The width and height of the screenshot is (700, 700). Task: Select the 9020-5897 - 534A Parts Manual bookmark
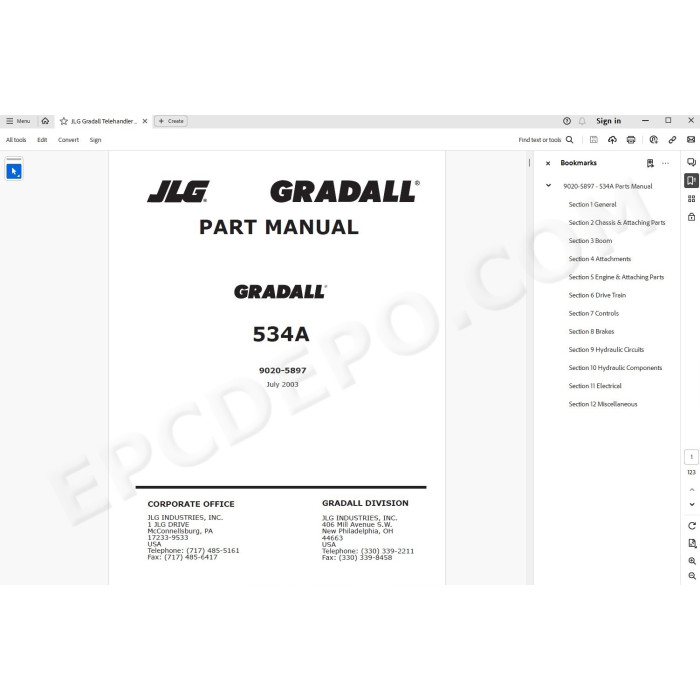point(608,186)
